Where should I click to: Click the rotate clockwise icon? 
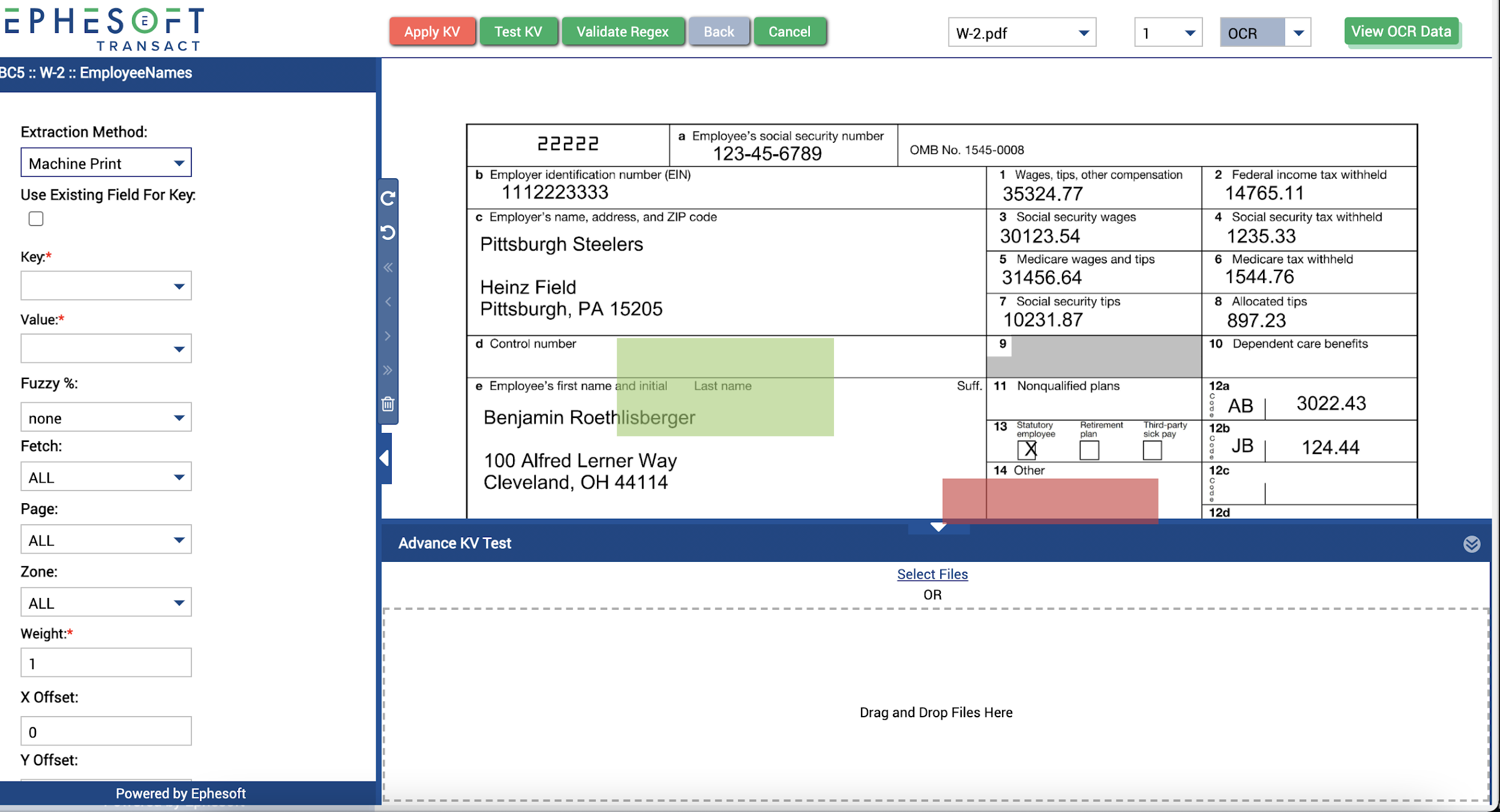(x=388, y=198)
